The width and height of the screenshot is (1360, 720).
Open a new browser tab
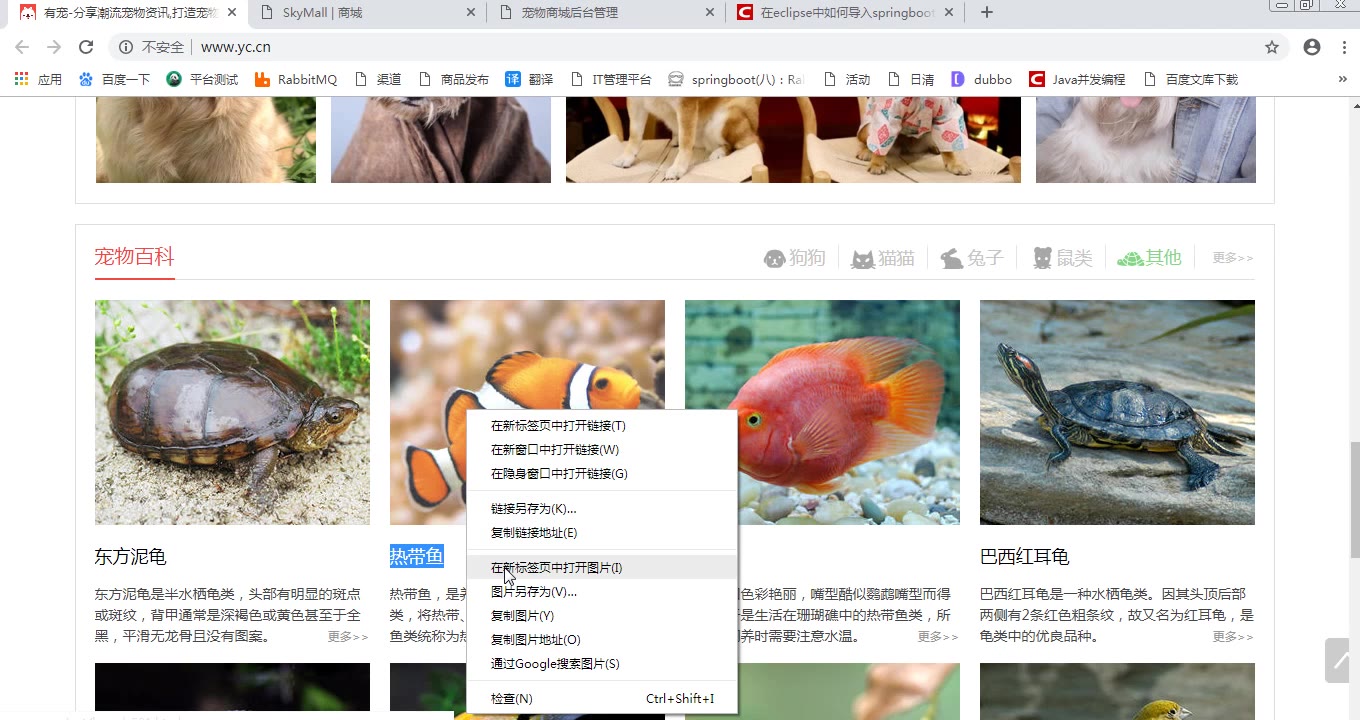click(x=987, y=12)
